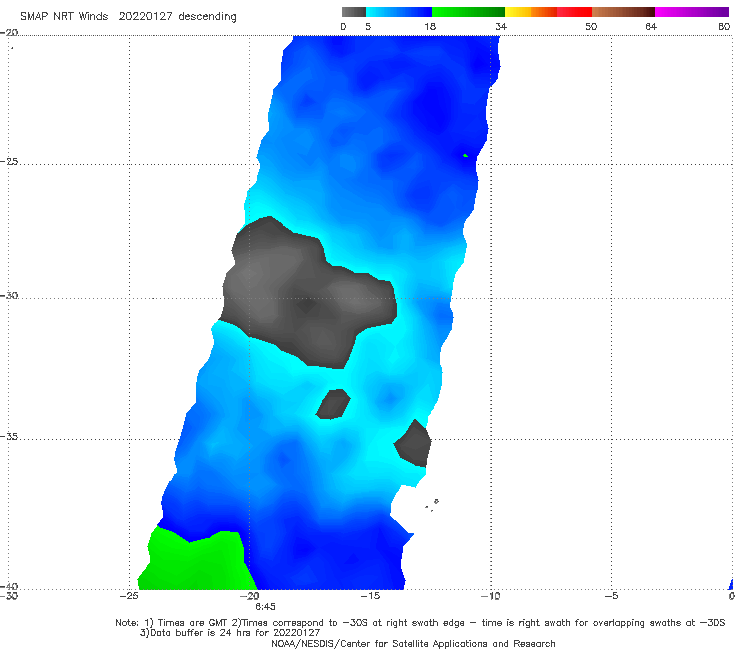Image resolution: width=740 pixels, height=650 pixels.
Task: Click the color scale label '50'
Action: [x=591, y=27]
